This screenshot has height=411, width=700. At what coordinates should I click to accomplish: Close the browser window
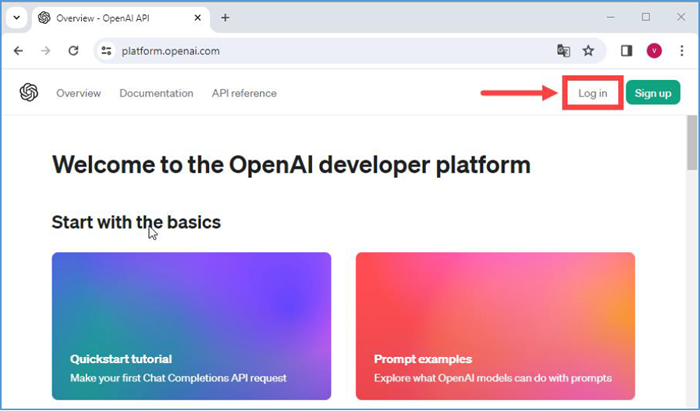pos(681,17)
